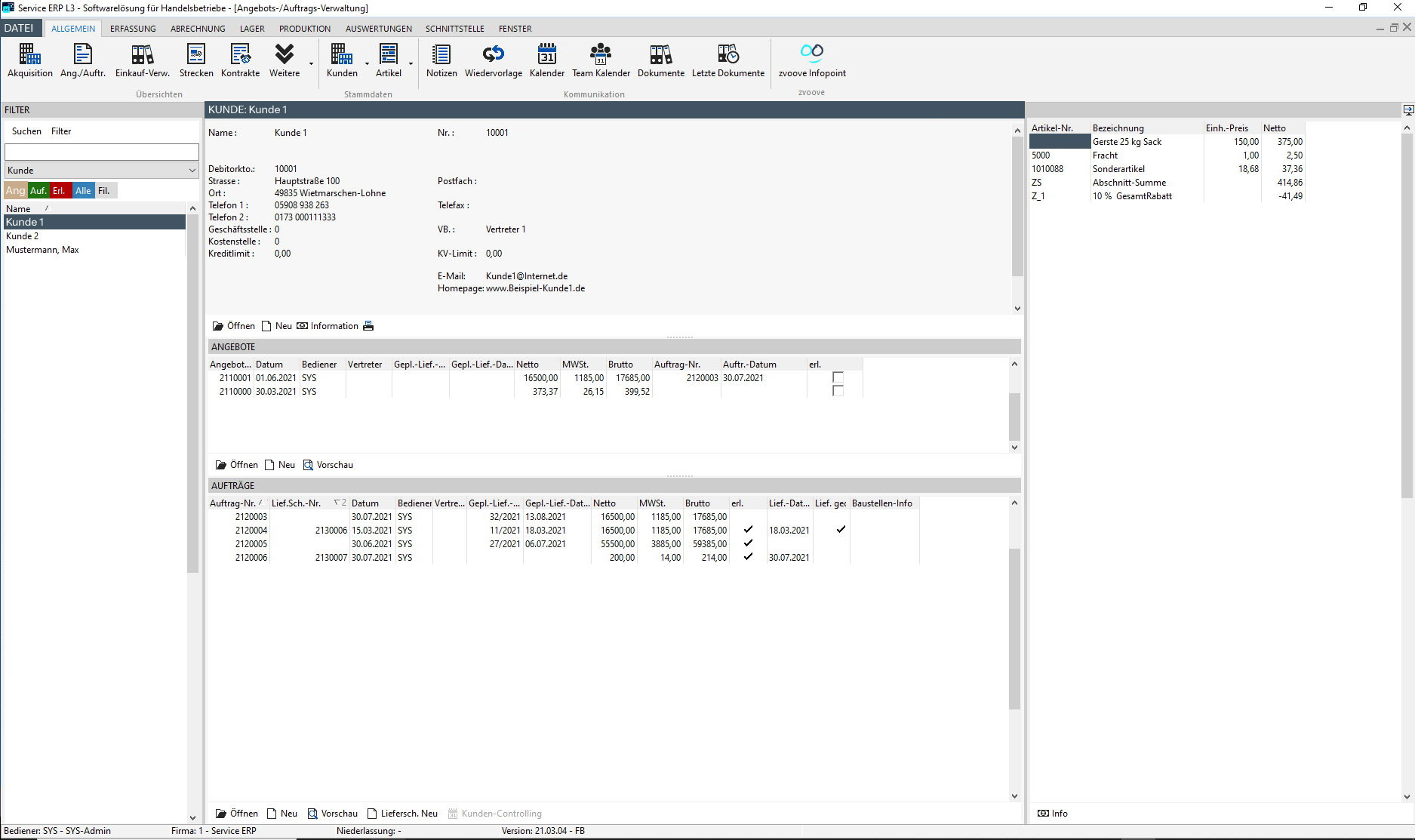The height and width of the screenshot is (840, 1415).
Task: Click pin icon at right panel top
Action: coord(1408,110)
